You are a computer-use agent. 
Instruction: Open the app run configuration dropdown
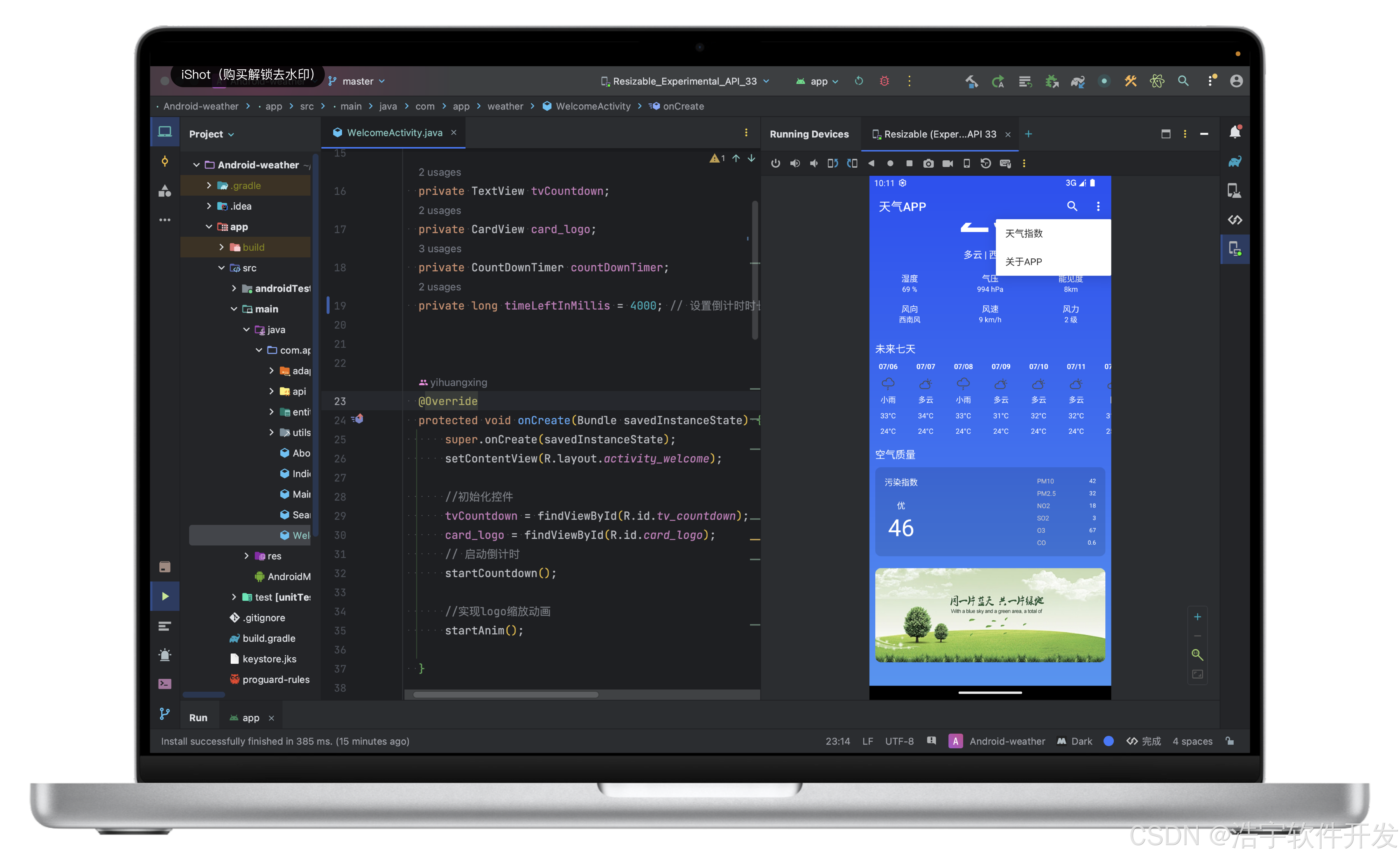(818, 81)
